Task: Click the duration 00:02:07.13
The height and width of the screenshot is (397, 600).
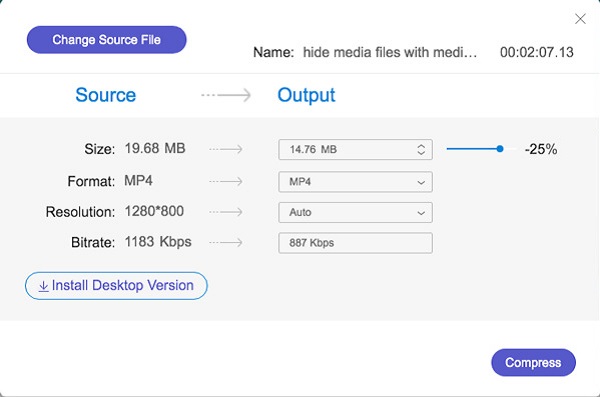Action: (x=536, y=52)
